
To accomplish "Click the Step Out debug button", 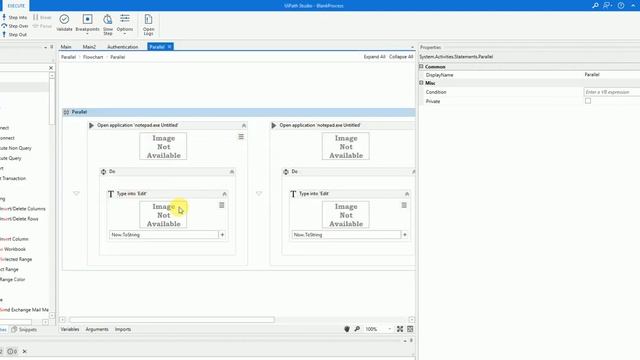I will pos(14,34).
